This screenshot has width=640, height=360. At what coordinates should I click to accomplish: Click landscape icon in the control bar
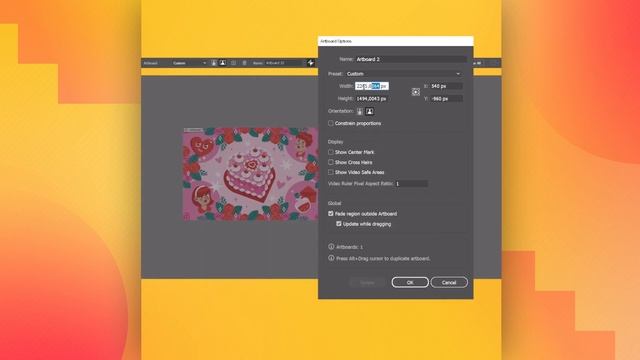click(222, 63)
